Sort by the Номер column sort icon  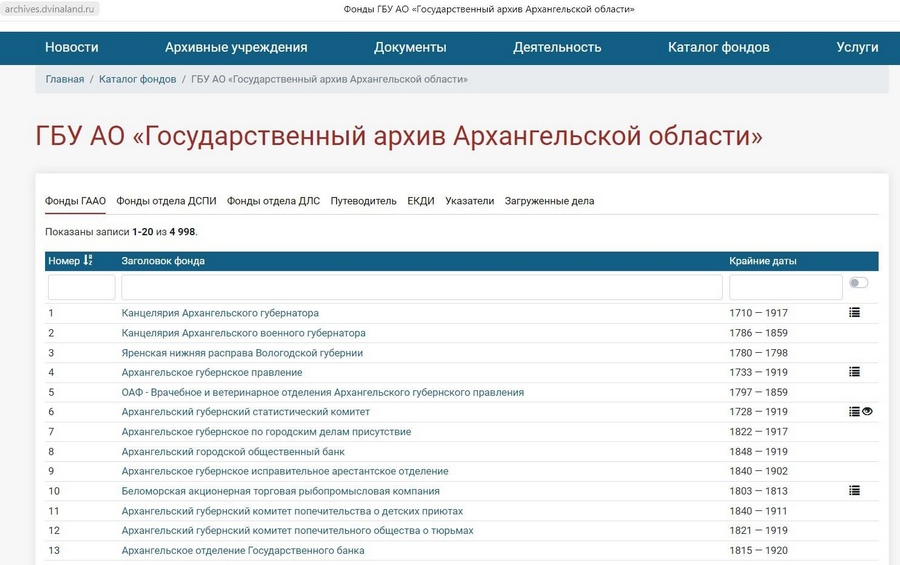tap(87, 260)
